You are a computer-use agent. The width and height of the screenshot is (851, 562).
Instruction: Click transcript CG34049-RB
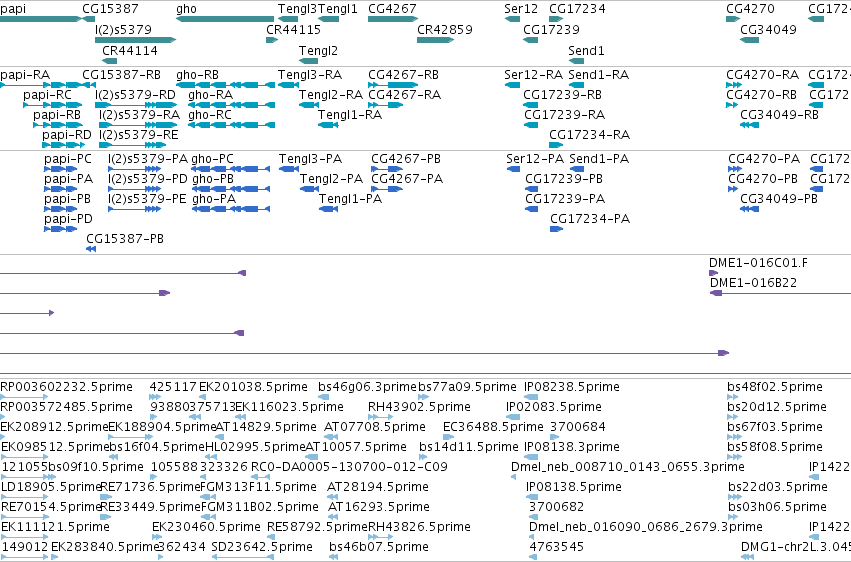[x=750, y=125]
